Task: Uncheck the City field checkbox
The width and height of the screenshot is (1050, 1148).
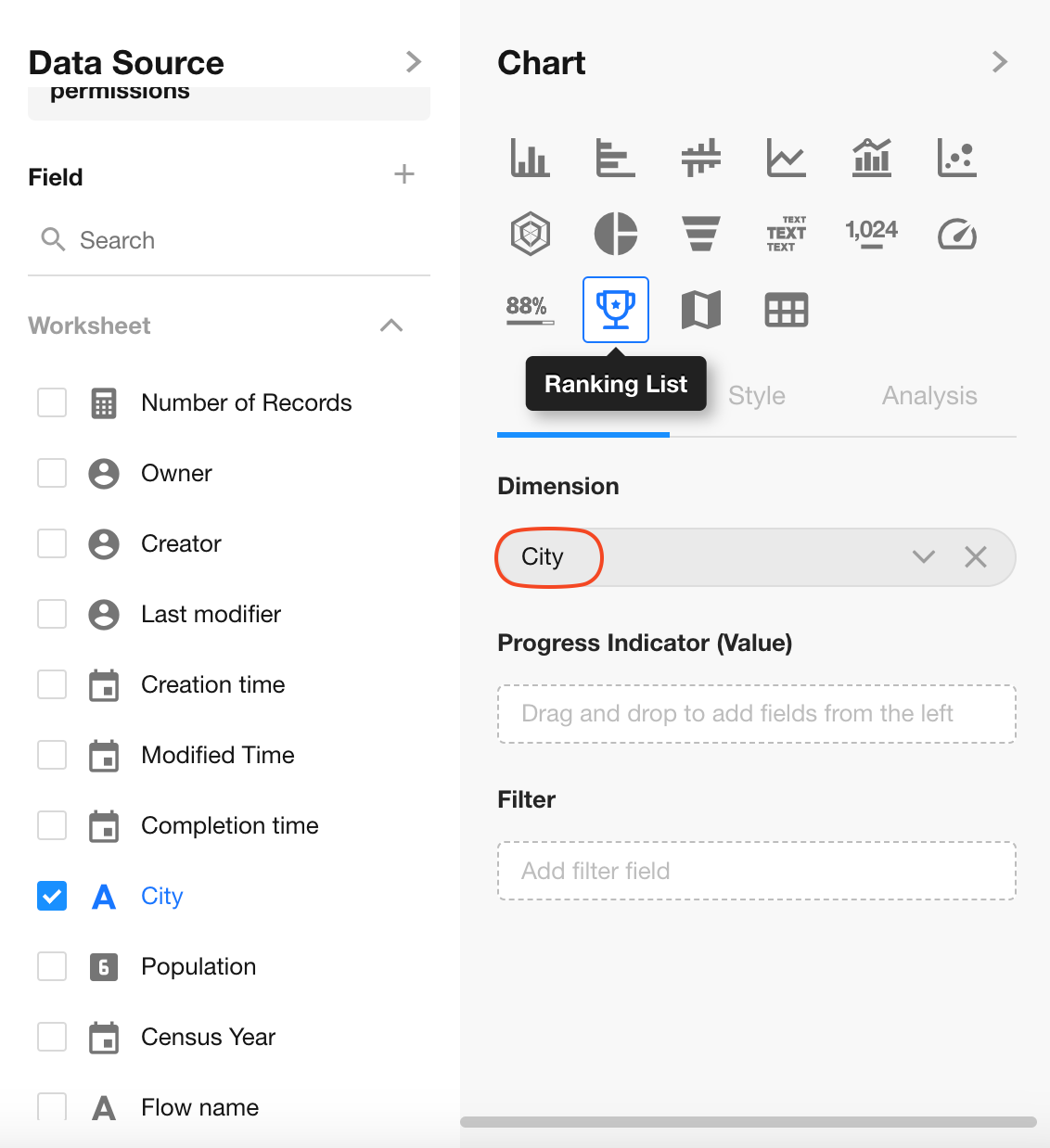Action: click(x=52, y=896)
